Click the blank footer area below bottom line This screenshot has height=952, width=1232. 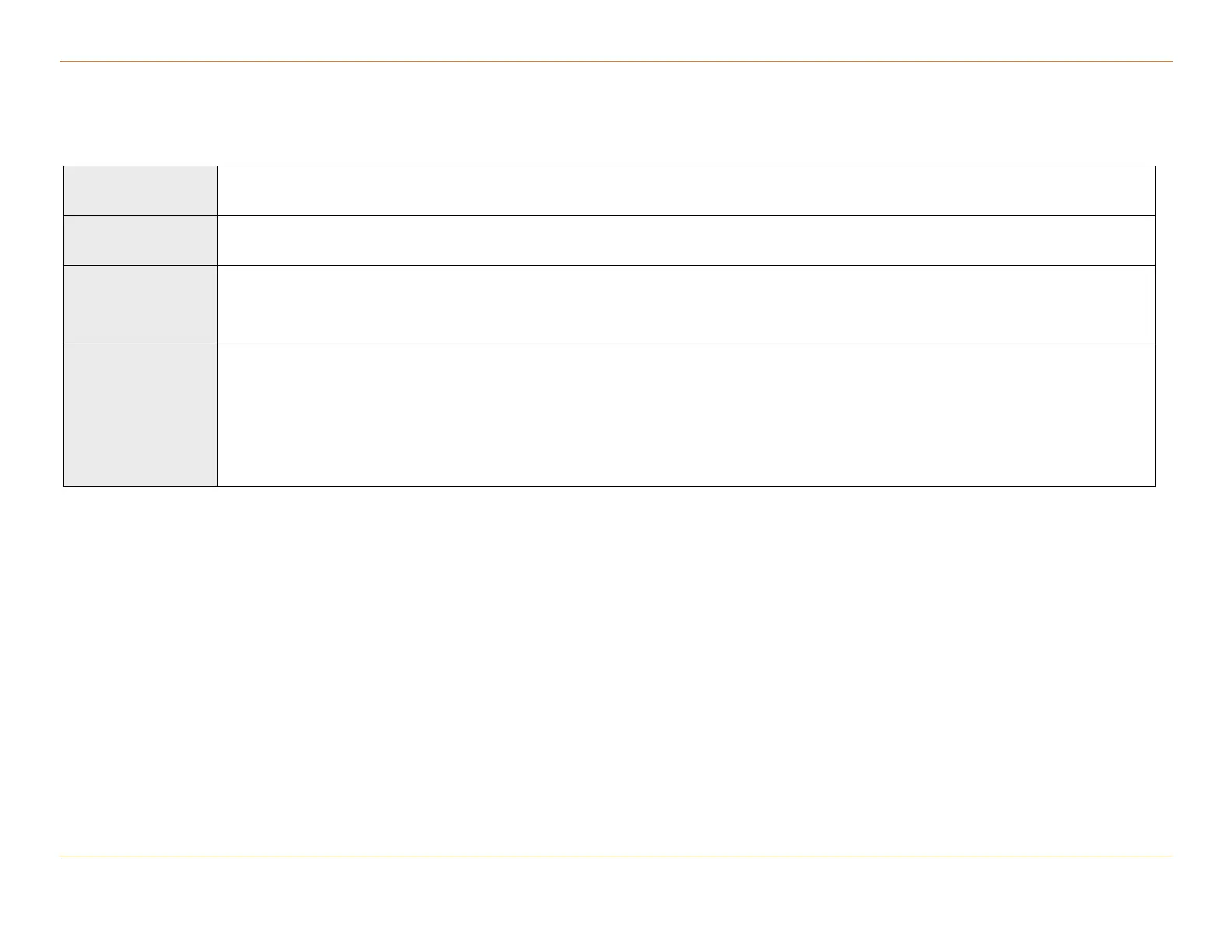[x=616, y=902]
